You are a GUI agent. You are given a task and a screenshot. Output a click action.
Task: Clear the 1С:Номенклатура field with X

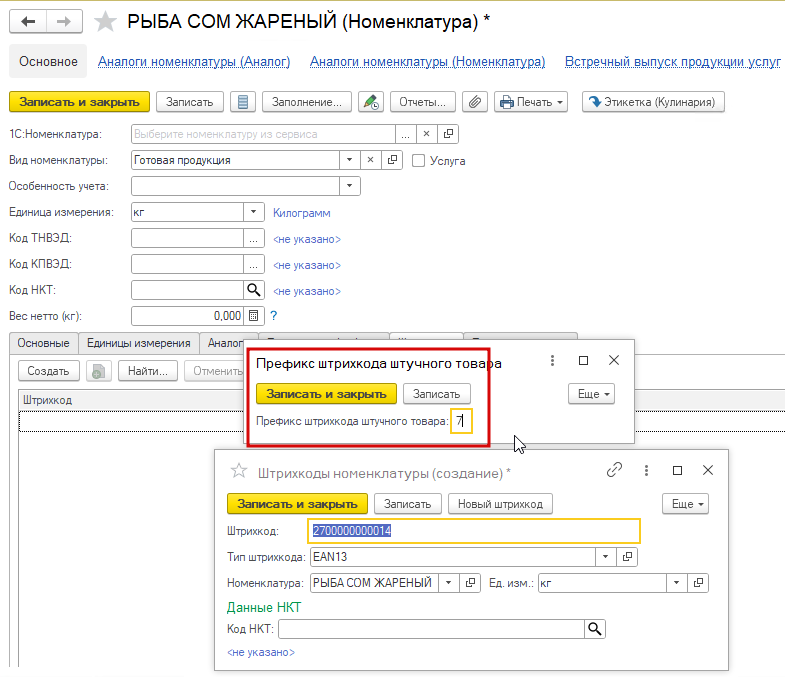pyautogui.click(x=427, y=134)
